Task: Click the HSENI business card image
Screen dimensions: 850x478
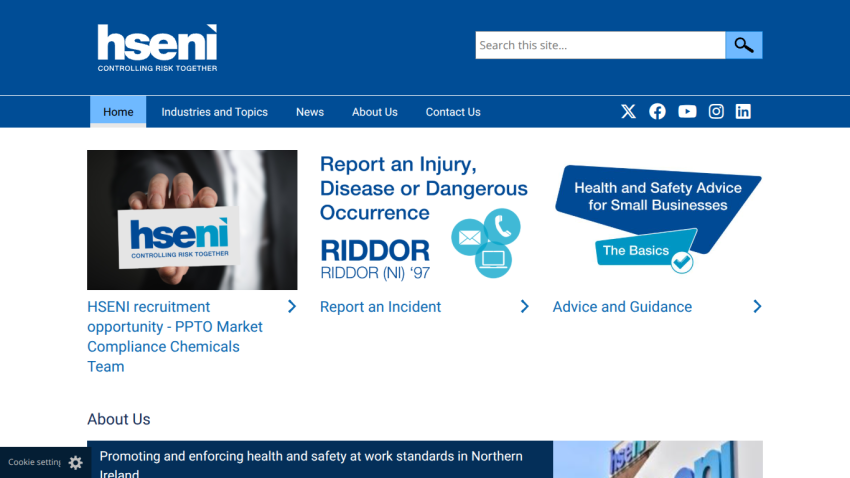Action: pos(192,220)
